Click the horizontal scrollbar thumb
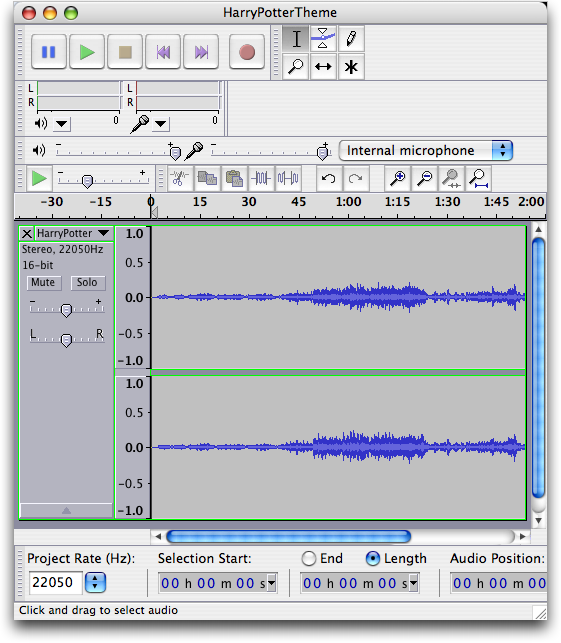 [289, 536]
